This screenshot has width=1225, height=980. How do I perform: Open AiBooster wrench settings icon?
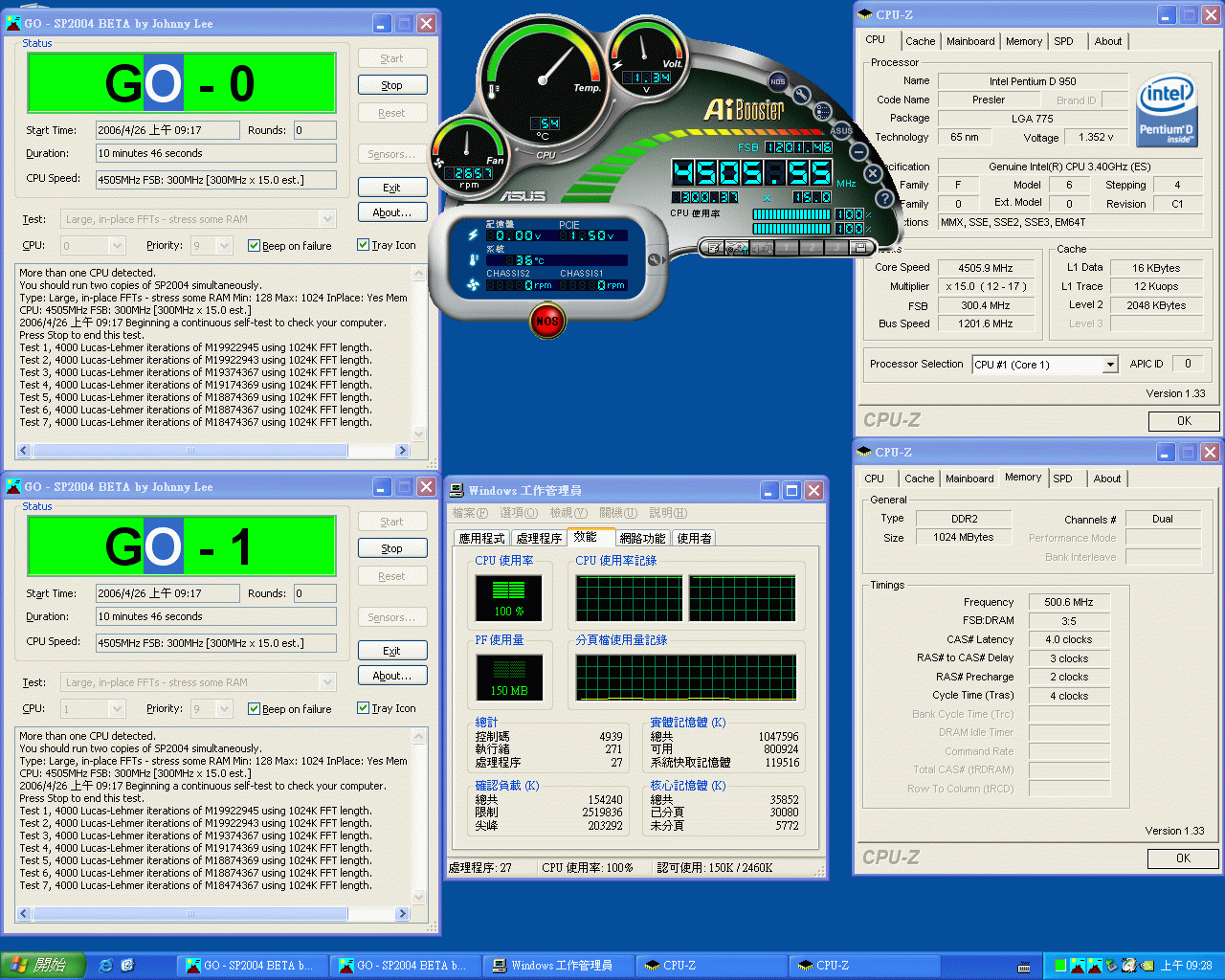[x=801, y=95]
